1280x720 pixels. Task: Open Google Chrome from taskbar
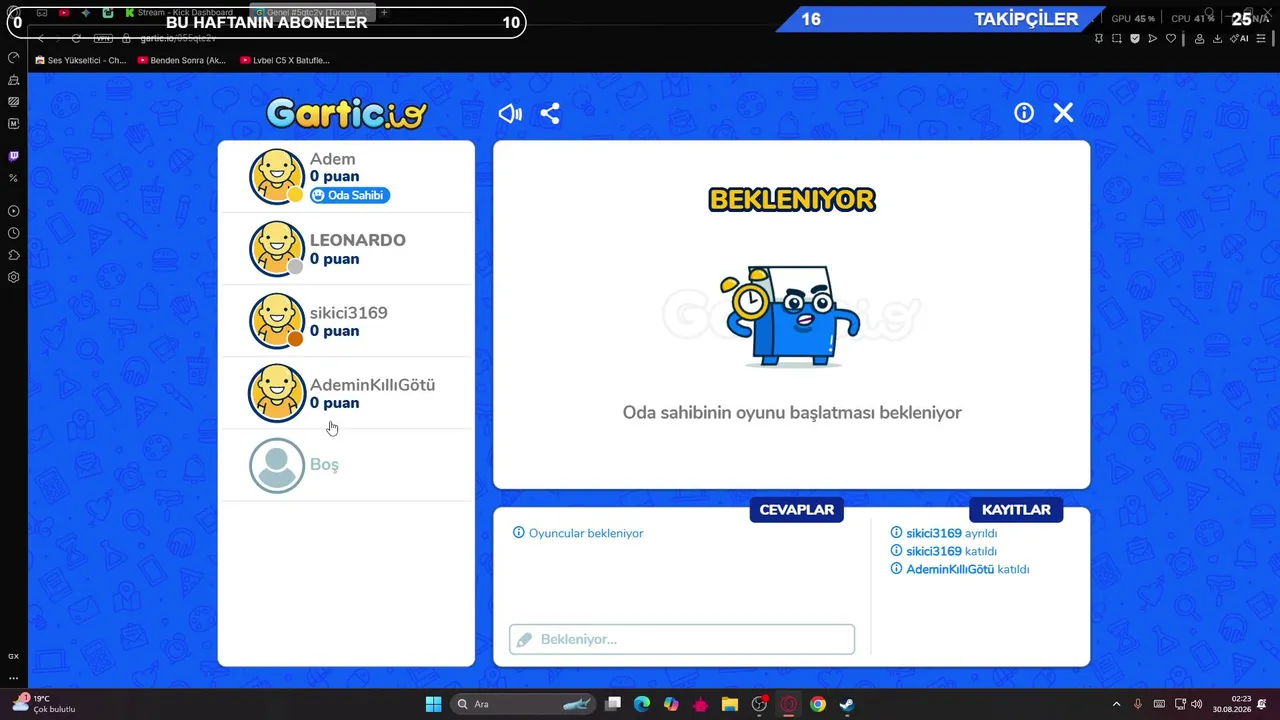click(818, 704)
